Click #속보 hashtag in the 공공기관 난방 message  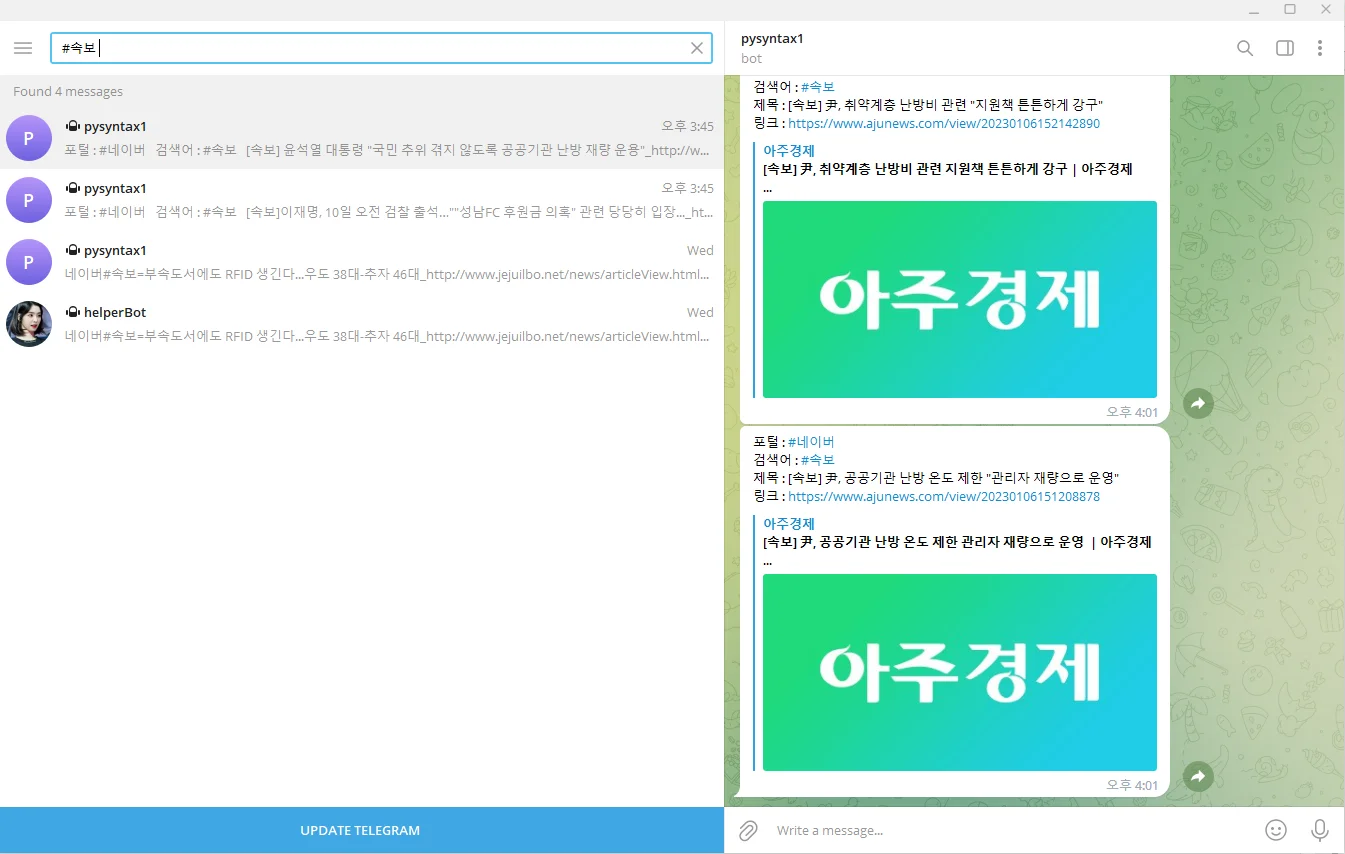817,460
